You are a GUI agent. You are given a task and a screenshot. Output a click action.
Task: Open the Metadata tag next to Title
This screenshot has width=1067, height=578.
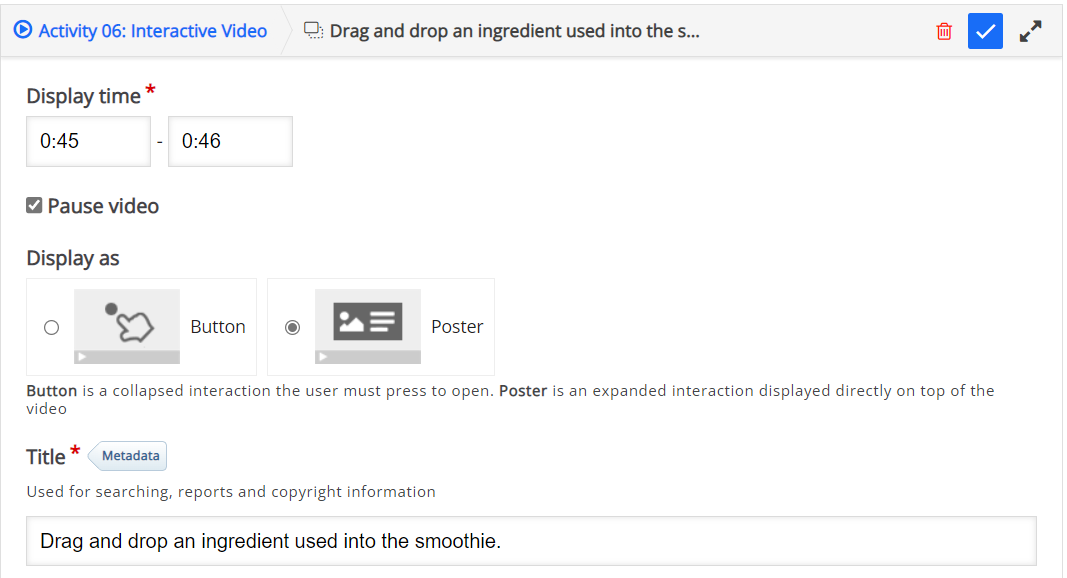pos(128,456)
